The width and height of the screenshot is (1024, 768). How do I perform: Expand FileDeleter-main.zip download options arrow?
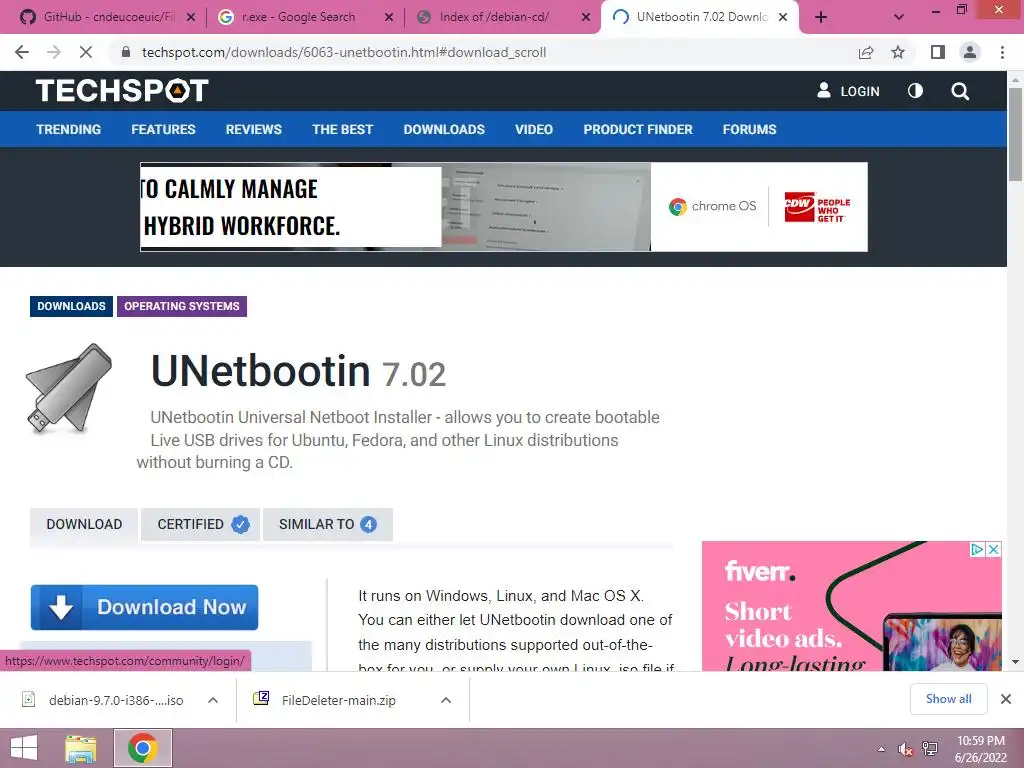[x=446, y=700]
